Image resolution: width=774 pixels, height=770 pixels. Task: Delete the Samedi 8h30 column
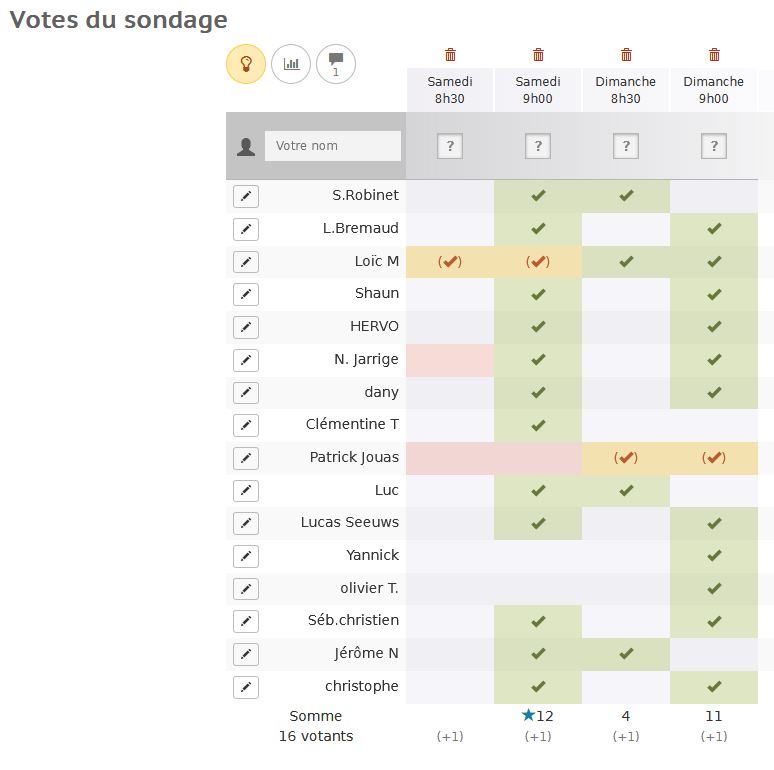point(450,54)
